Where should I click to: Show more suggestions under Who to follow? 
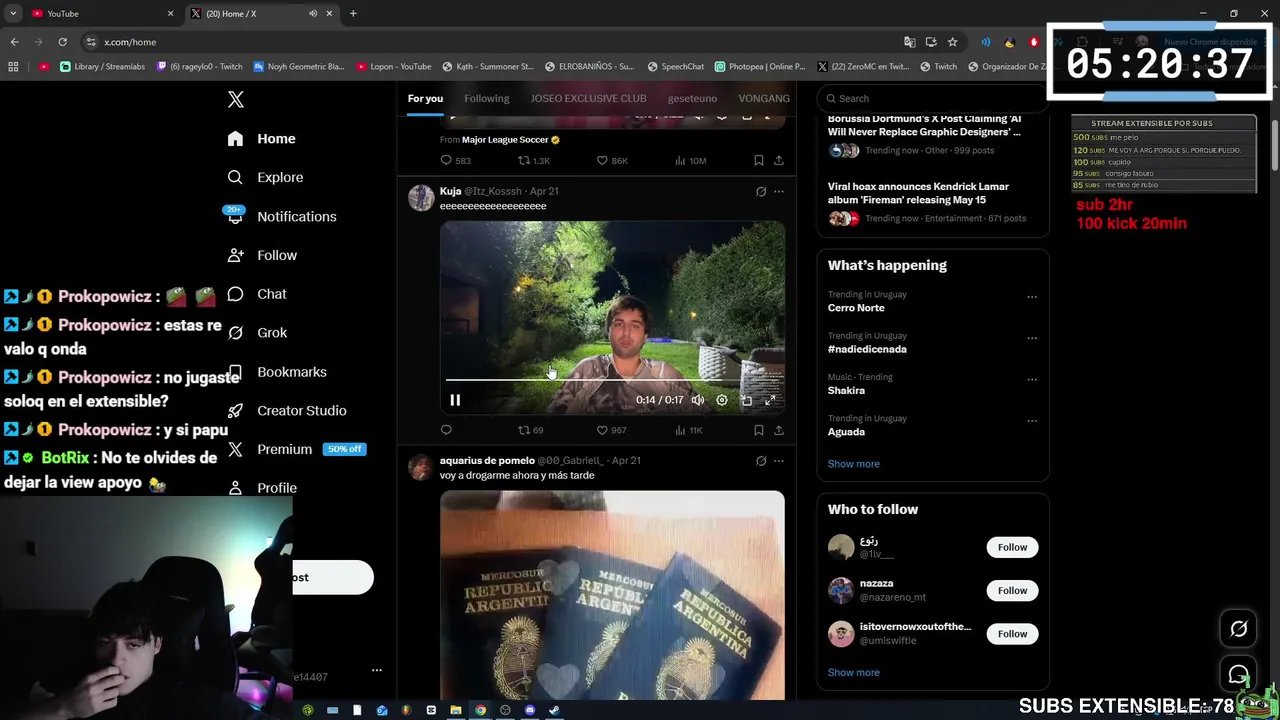coord(853,673)
